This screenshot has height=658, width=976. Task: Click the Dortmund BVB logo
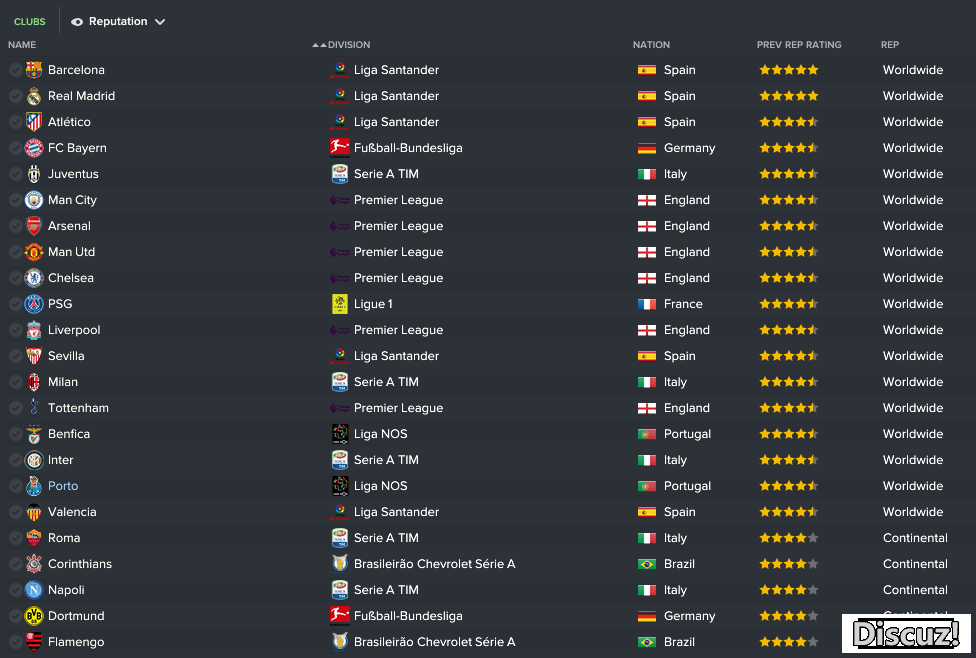(34, 616)
